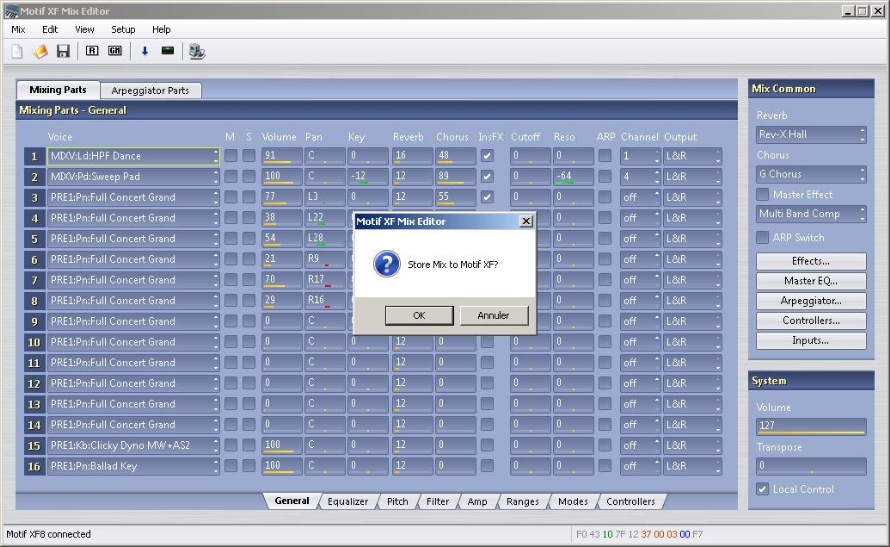Click the part 4 Pan field showing L22
Screen dimensions: 890x547
coord(325,218)
